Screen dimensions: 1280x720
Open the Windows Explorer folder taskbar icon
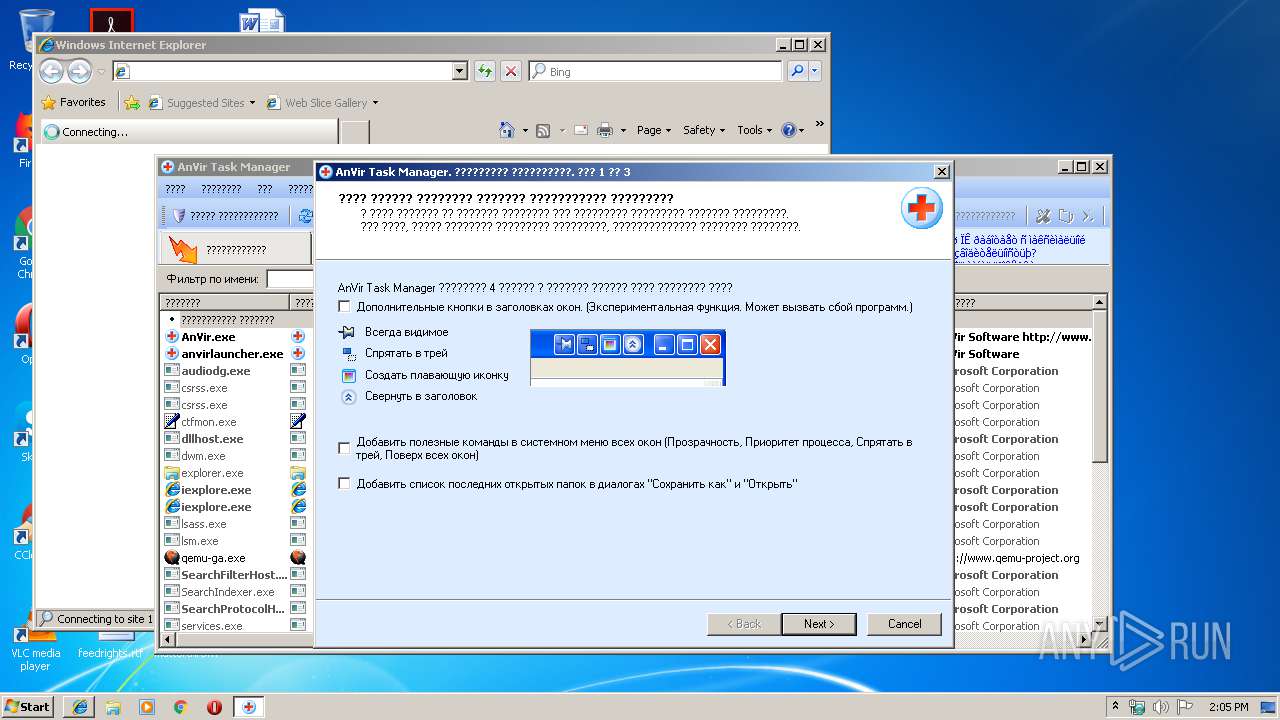(x=113, y=706)
